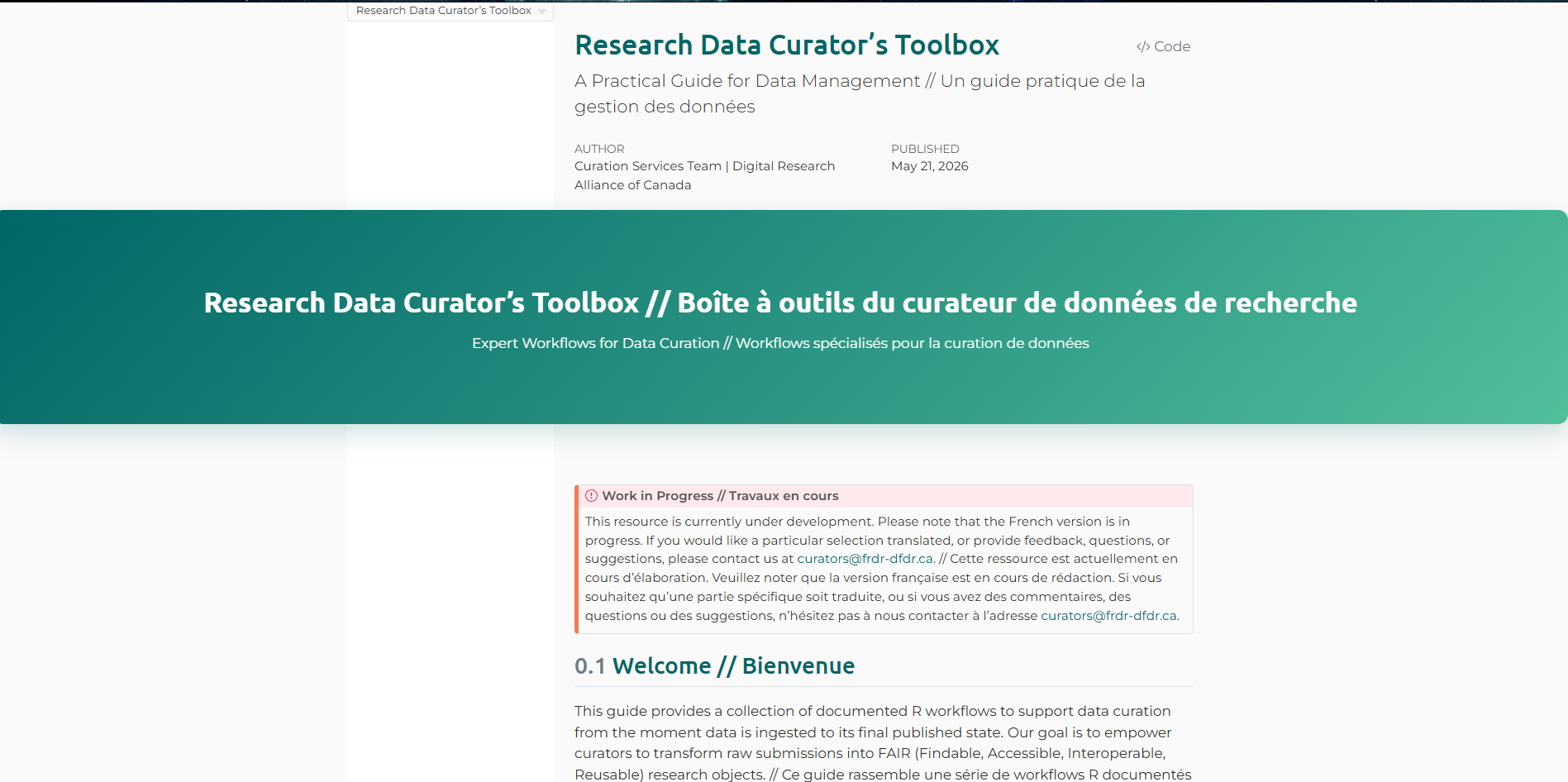Click the dropdown arrow beside Toolbox title
Screen dimensions: 1568x782
542,12
